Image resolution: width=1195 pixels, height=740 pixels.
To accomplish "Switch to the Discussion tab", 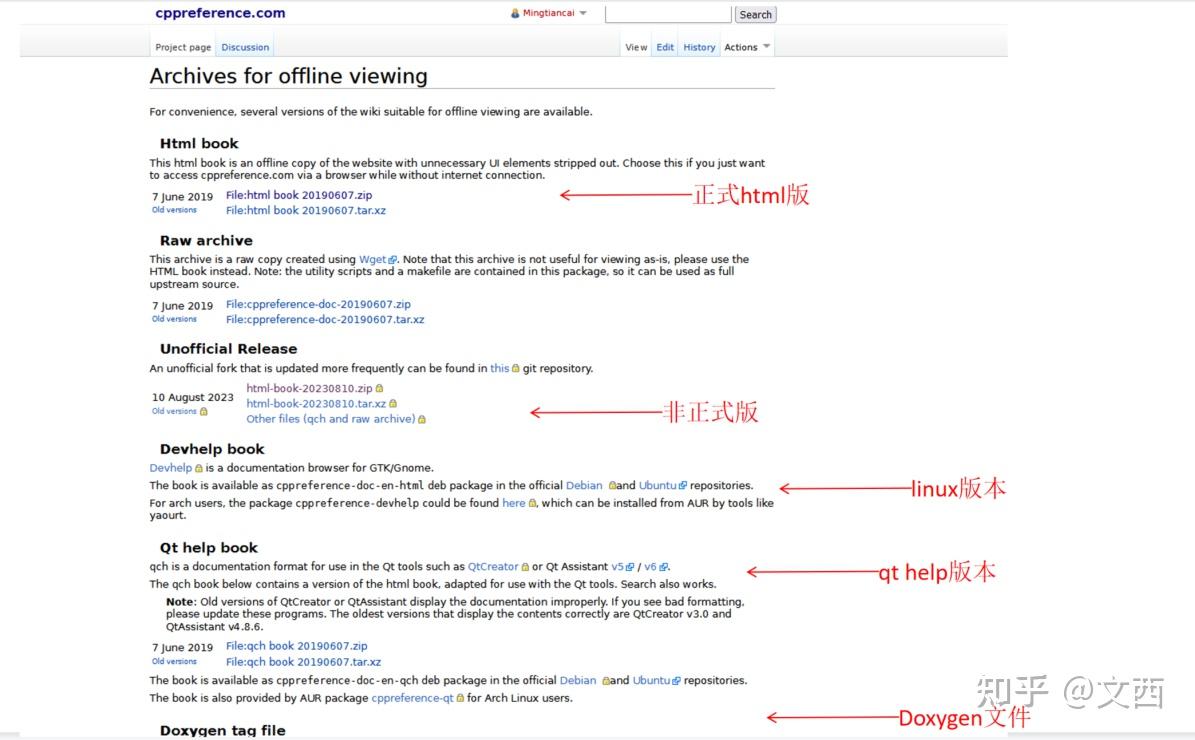I will (244, 46).
